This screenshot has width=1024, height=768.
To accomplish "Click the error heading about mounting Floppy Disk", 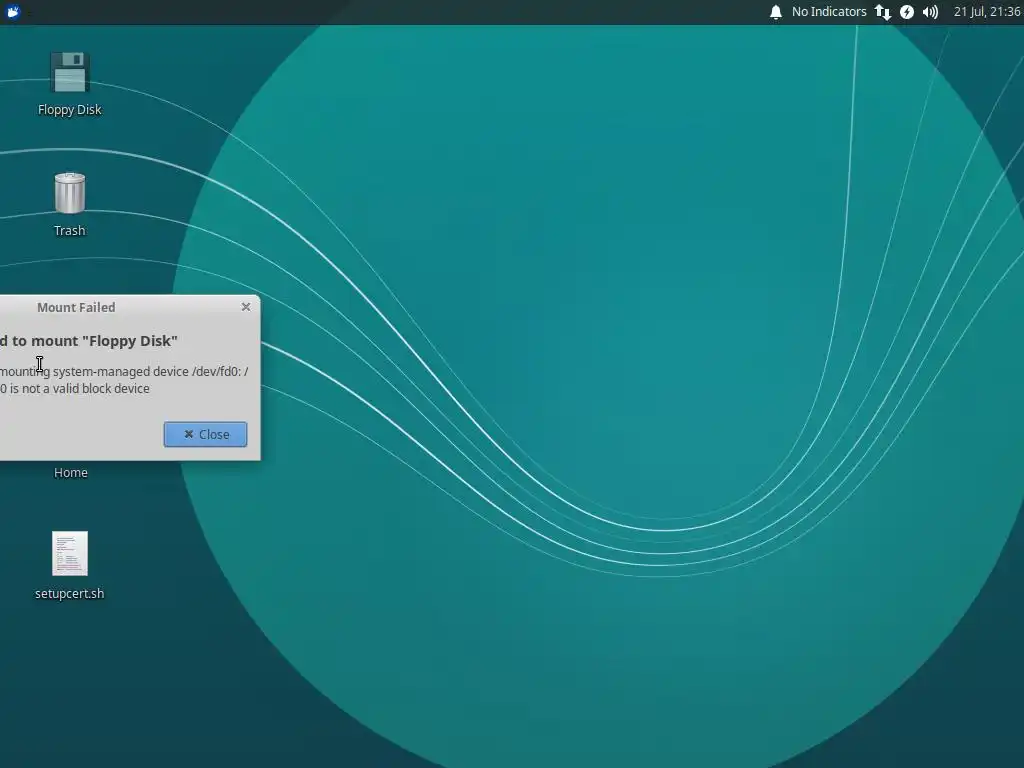I will [89, 341].
